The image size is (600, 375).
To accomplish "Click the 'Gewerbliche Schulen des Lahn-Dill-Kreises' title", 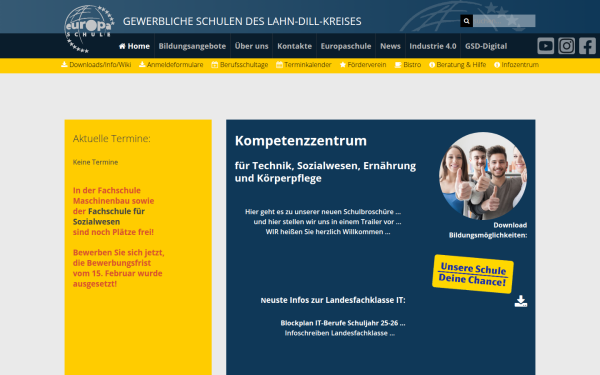I will pos(242,21).
